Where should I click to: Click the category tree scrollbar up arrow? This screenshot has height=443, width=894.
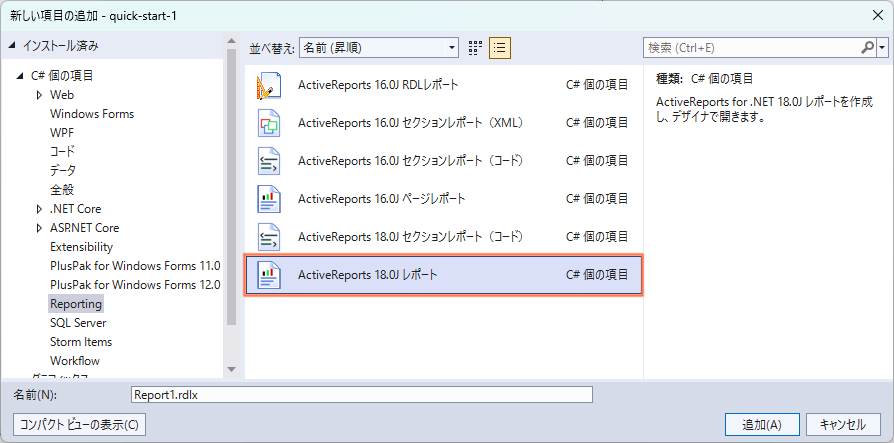point(231,41)
